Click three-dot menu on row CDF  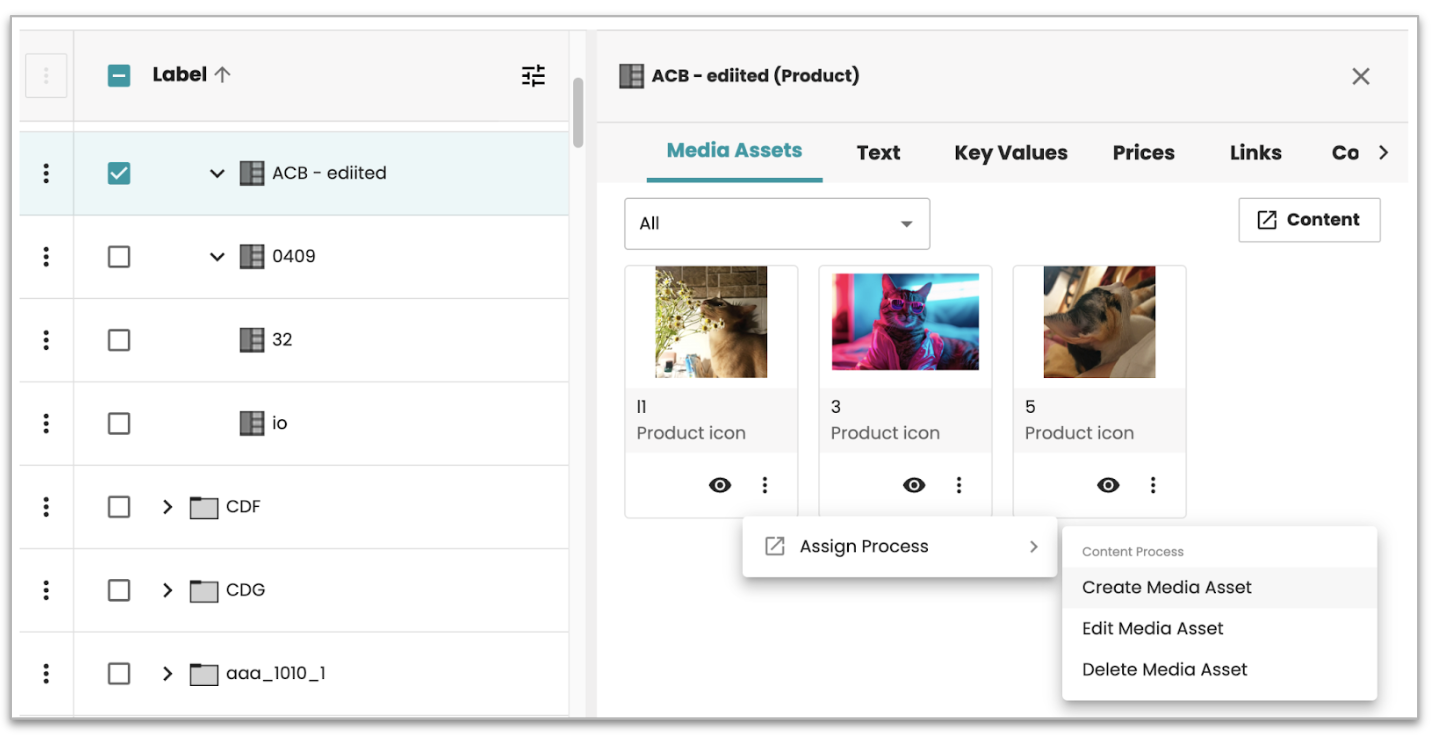(x=46, y=507)
